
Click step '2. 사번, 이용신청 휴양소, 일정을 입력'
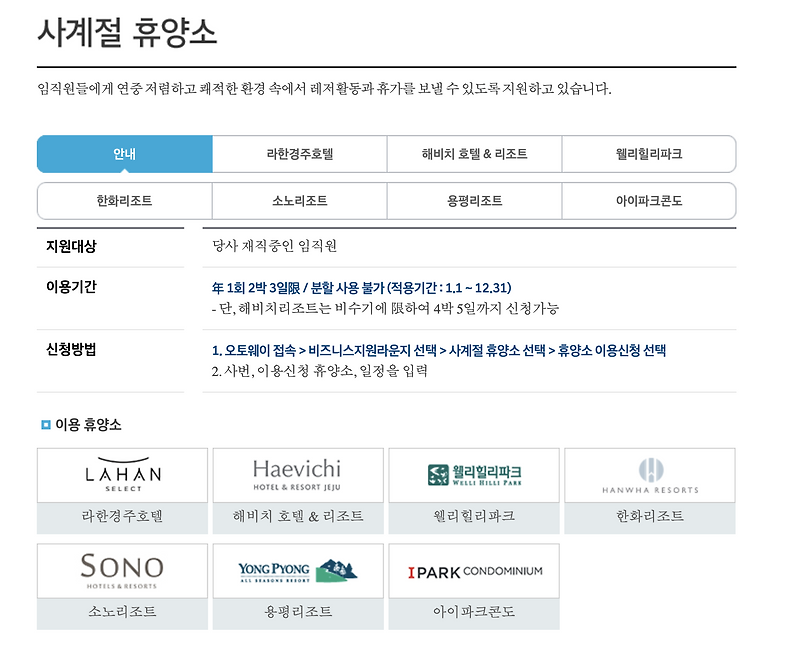pos(319,371)
